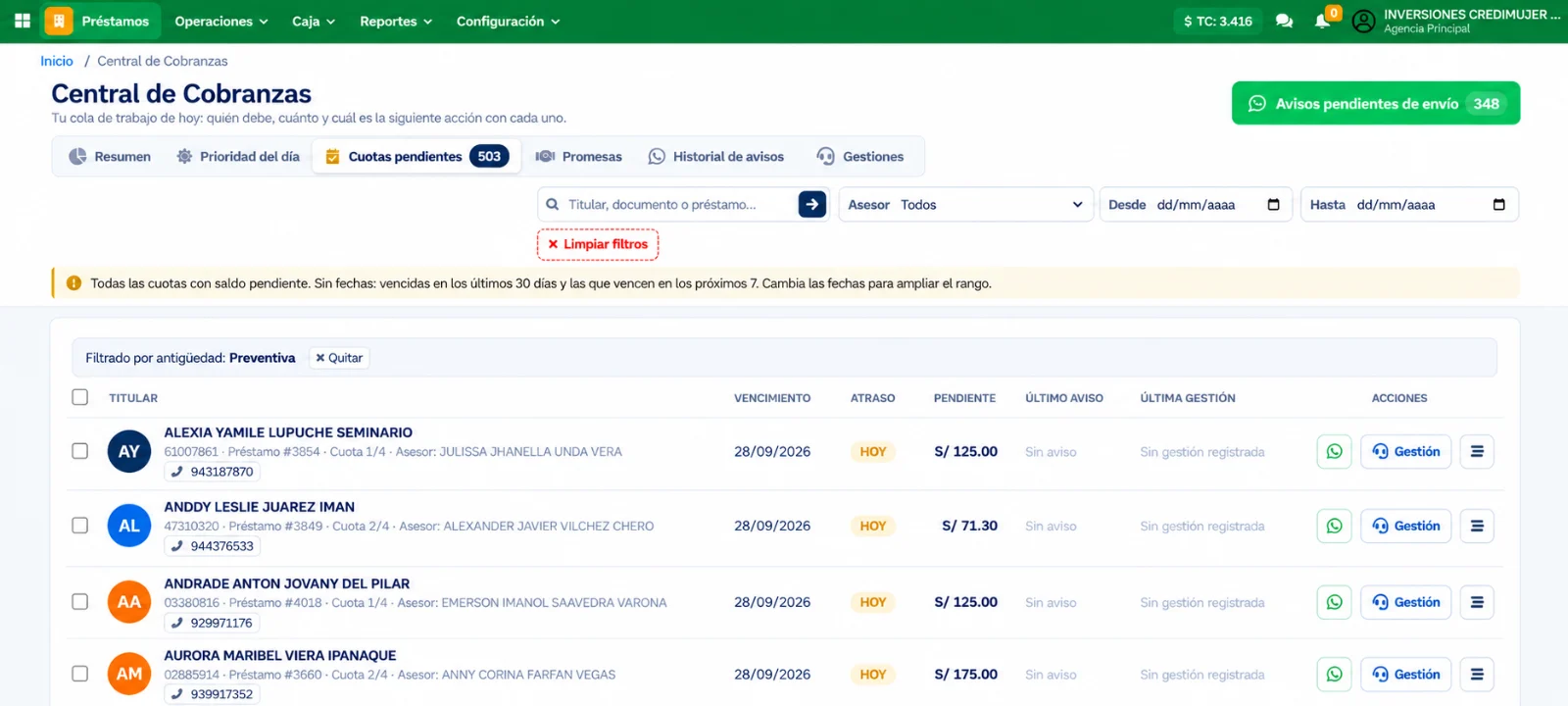Click the user profile avatar icon
1568x706 pixels.
1363,21
